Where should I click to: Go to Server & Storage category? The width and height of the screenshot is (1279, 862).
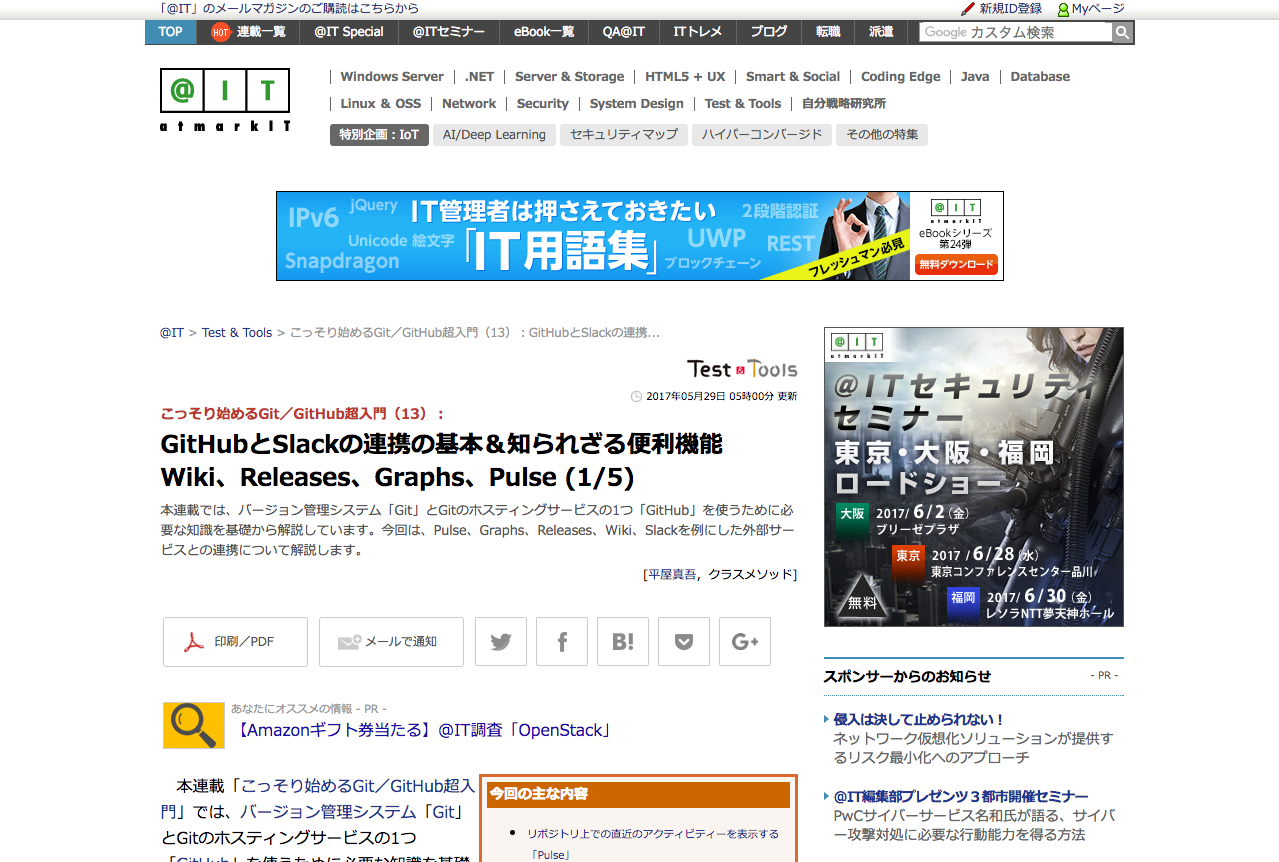[569, 76]
